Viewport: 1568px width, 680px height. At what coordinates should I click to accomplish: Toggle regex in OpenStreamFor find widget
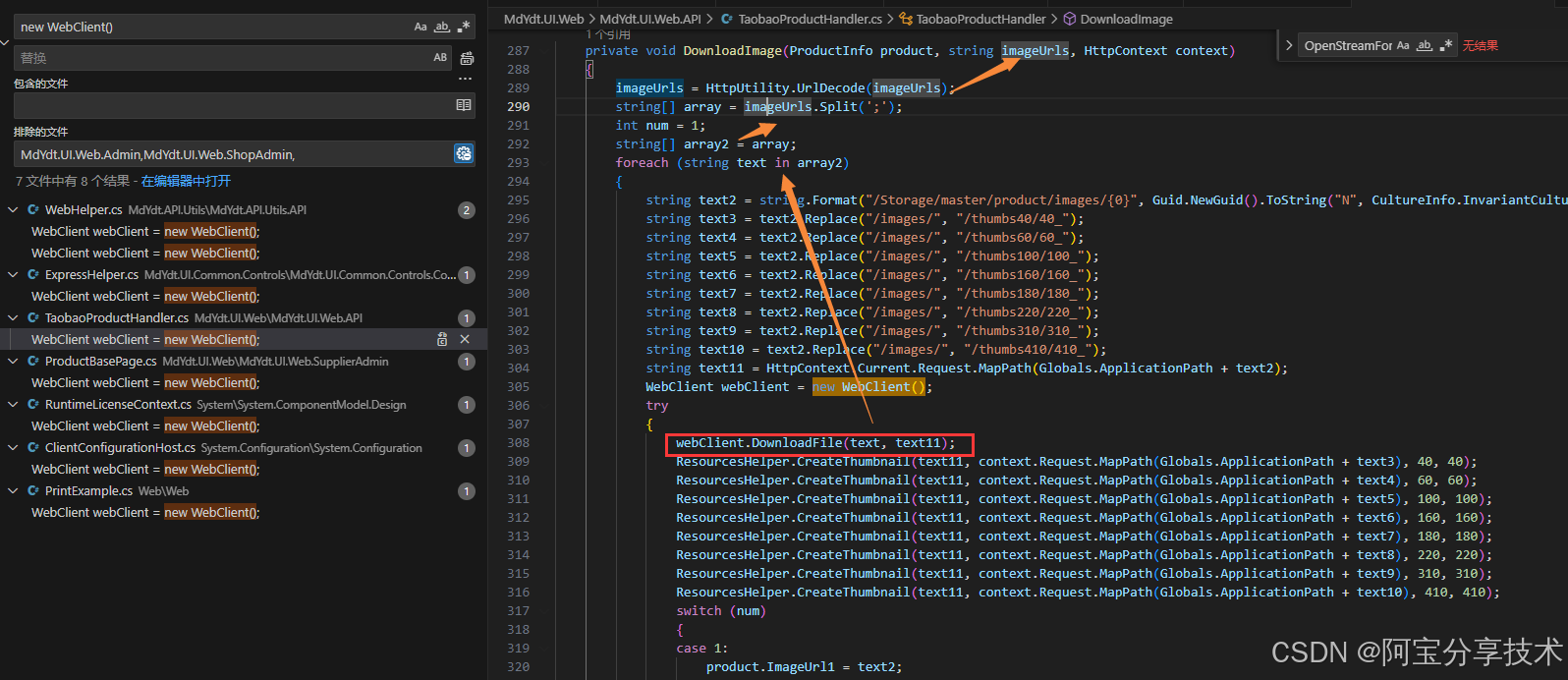pyautogui.click(x=1445, y=45)
